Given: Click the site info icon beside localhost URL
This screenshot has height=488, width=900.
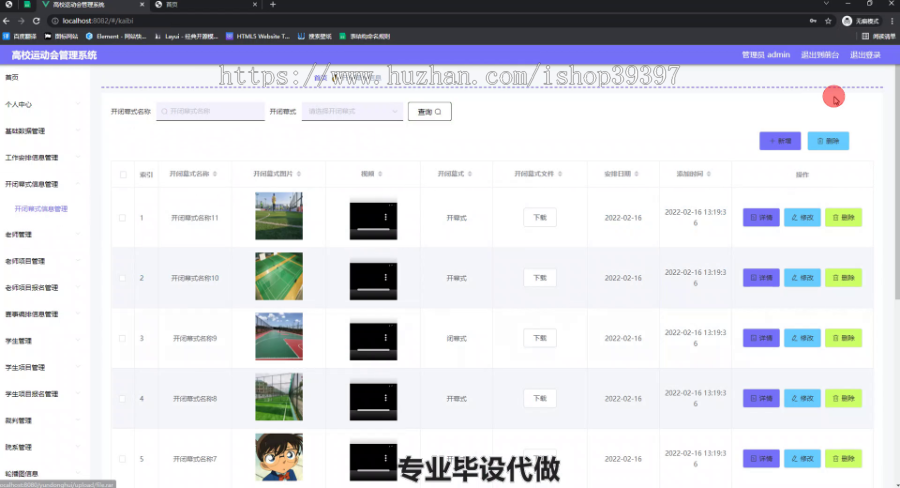Looking at the screenshot, I should pyautogui.click(x=55, y=21).
